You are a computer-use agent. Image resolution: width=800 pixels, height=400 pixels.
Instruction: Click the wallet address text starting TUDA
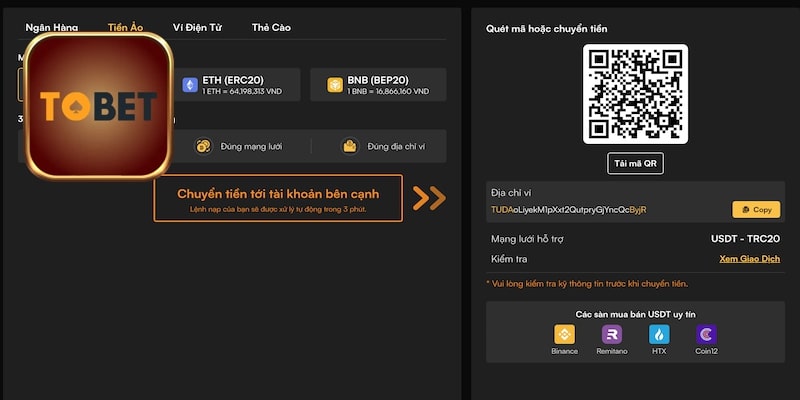coord(569,210)
